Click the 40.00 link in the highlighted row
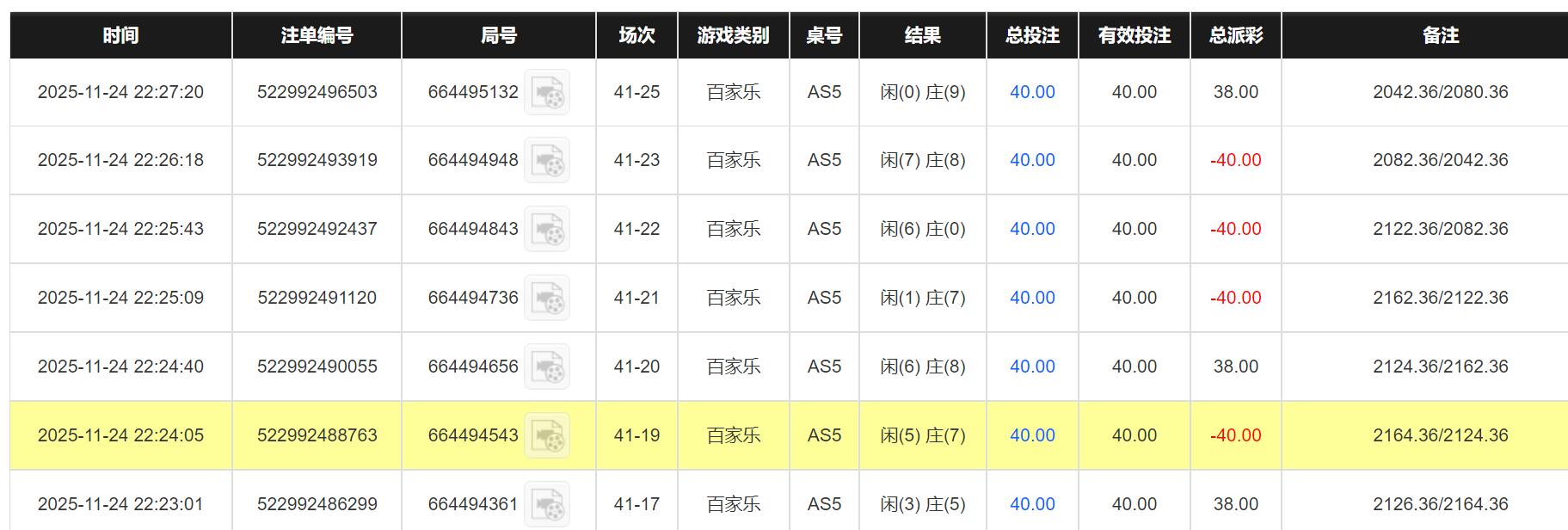Viewport: 1568px width, 530px height. tap(1030, 435)
